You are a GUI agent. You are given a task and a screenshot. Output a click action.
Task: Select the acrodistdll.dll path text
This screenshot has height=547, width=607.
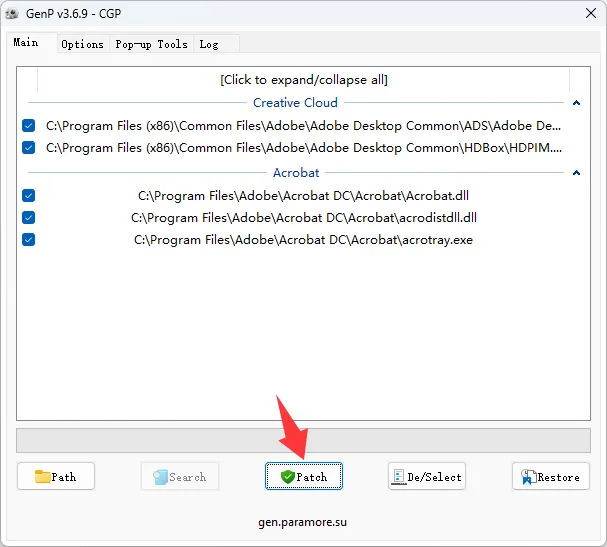304,218
